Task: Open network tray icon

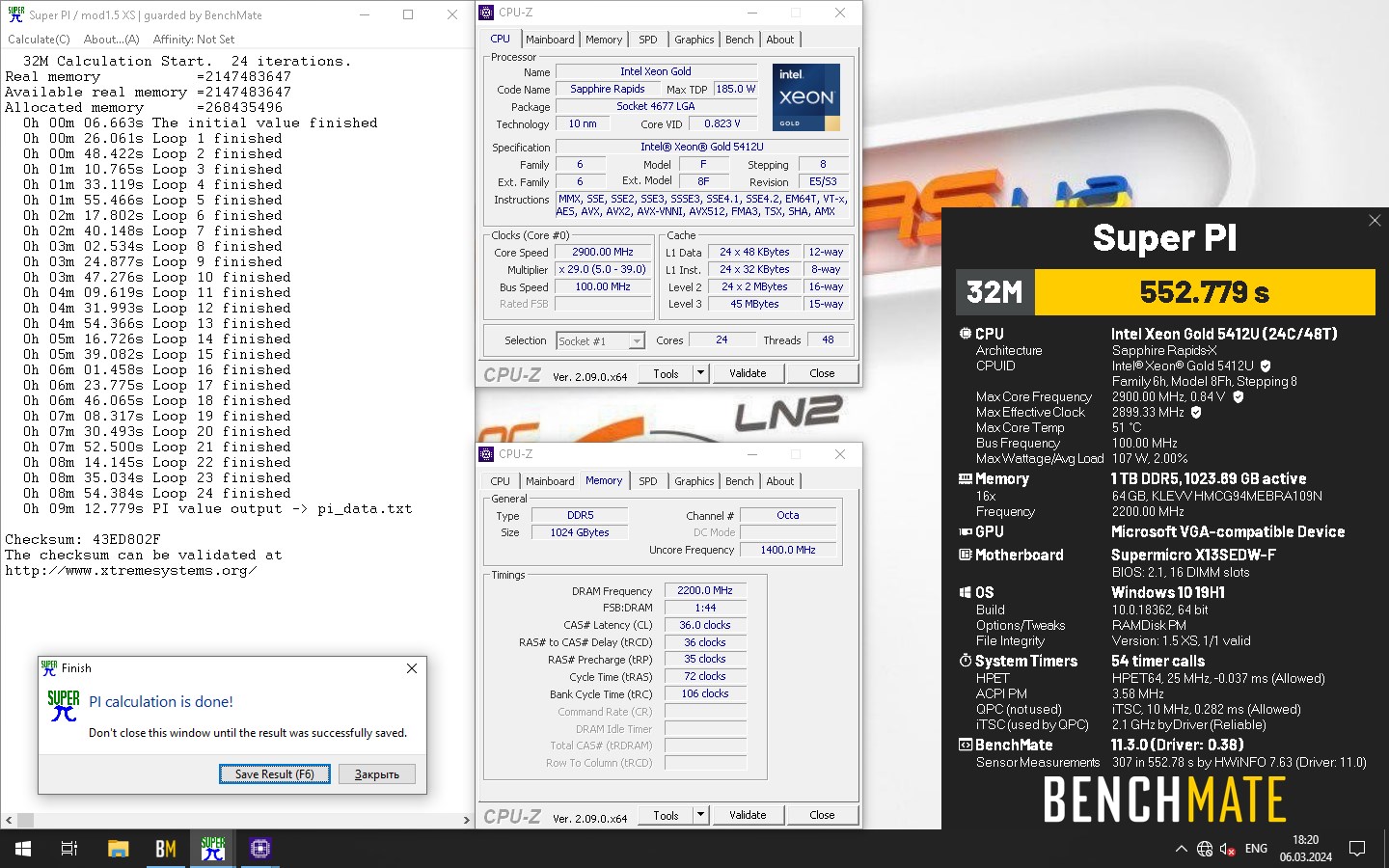Action: coord(1205,849)
